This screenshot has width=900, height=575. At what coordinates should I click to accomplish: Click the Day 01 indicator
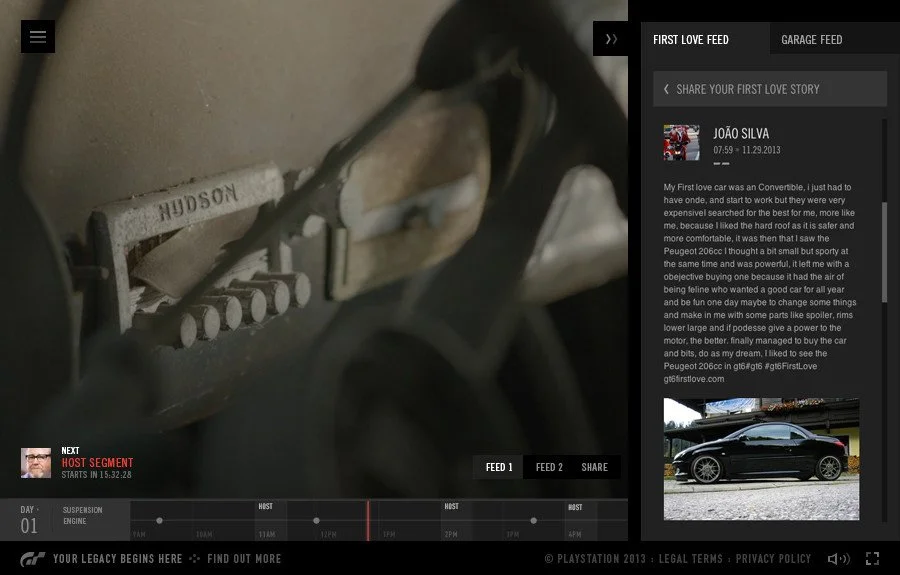pos(28,519)
